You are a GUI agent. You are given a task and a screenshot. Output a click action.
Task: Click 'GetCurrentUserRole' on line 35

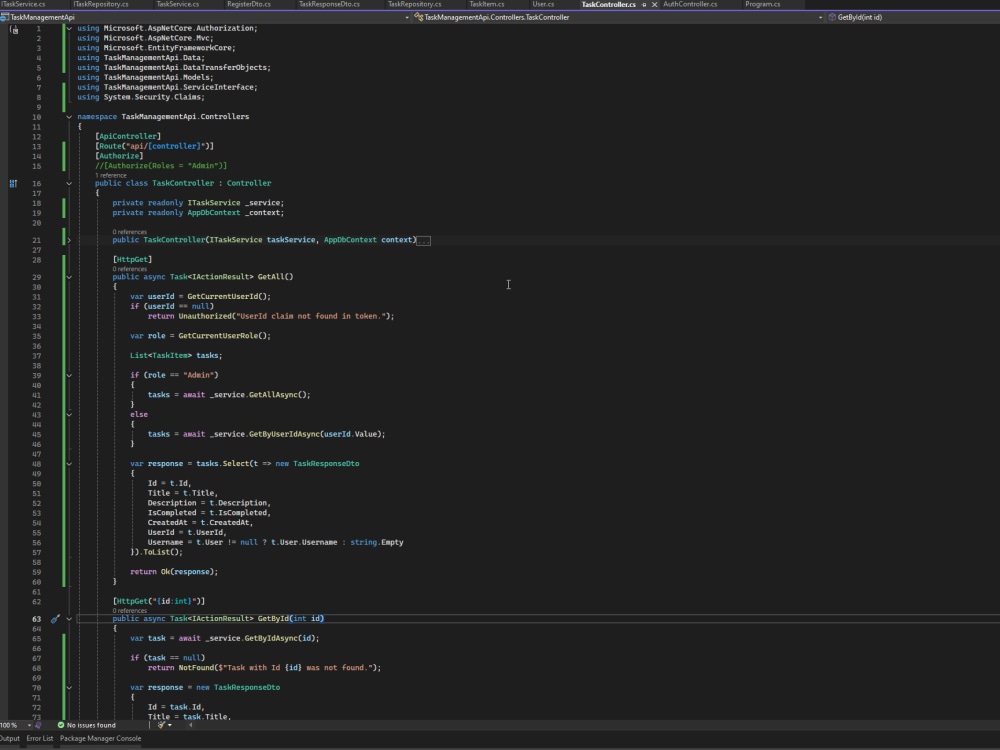pyautogui.click(x=218, y=336)
